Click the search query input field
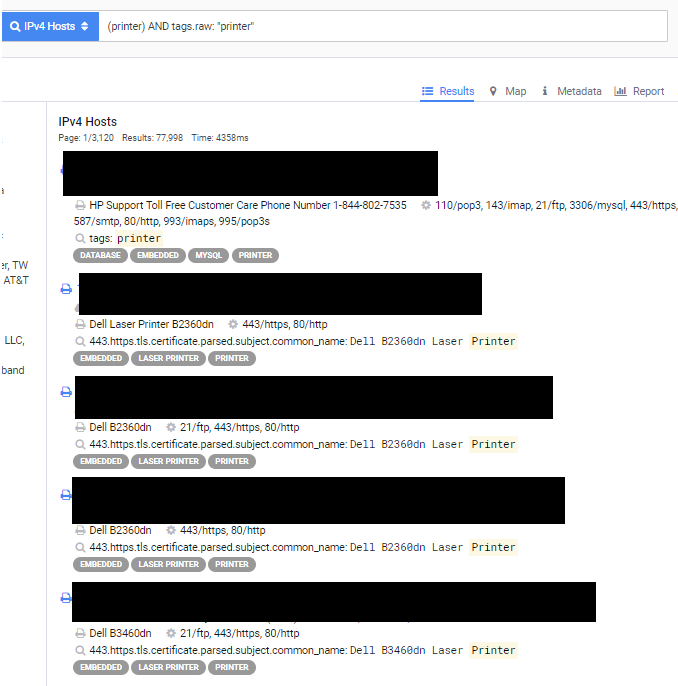 (x=383, y=27)
